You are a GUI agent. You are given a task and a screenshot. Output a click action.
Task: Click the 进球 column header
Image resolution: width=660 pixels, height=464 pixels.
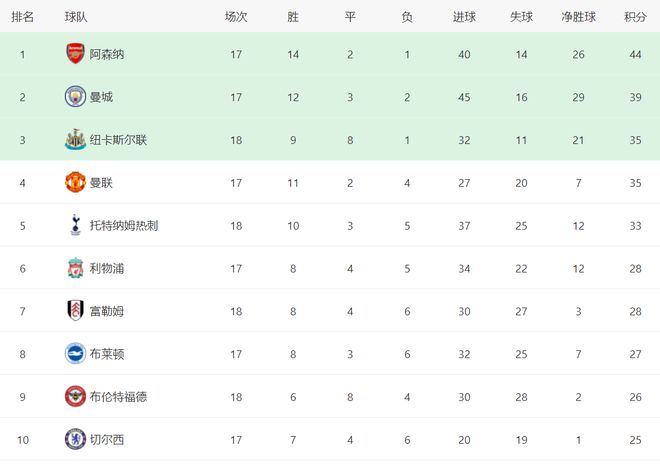pyautogui.click(x=464, y=17)
